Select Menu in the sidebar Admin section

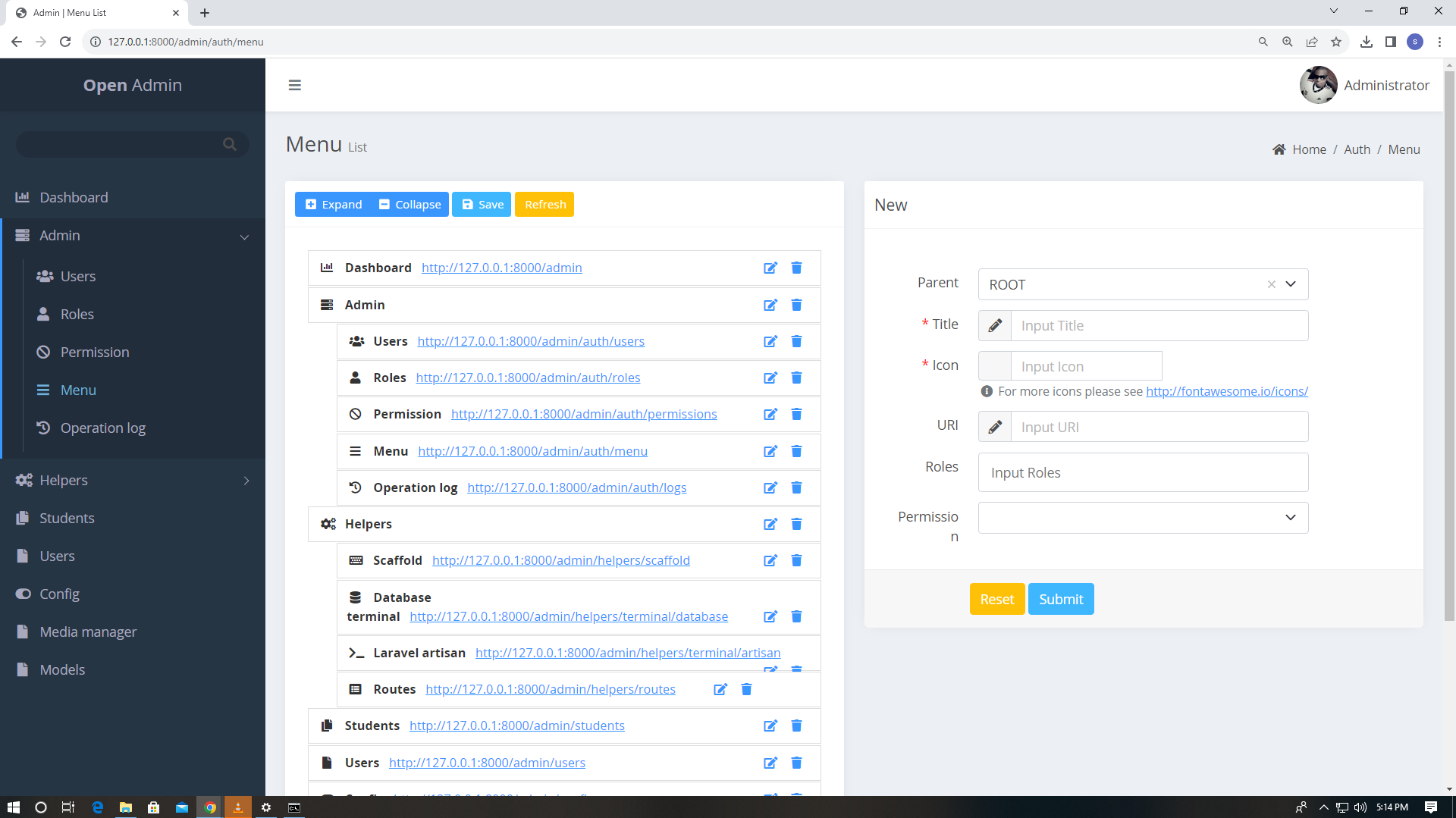pyautogui.click(x=77, y=390)
